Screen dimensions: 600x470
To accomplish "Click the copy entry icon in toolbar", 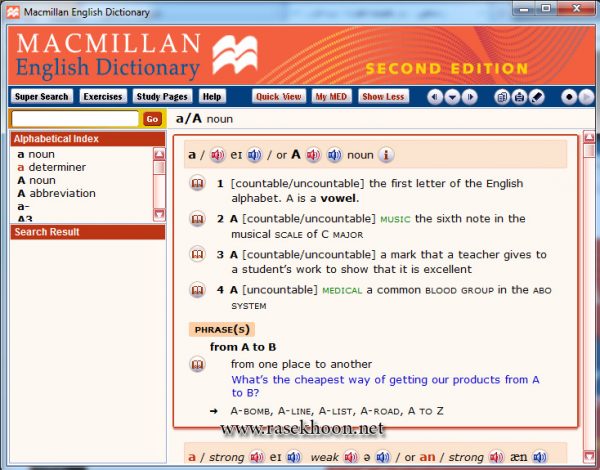I will (502, 97).
